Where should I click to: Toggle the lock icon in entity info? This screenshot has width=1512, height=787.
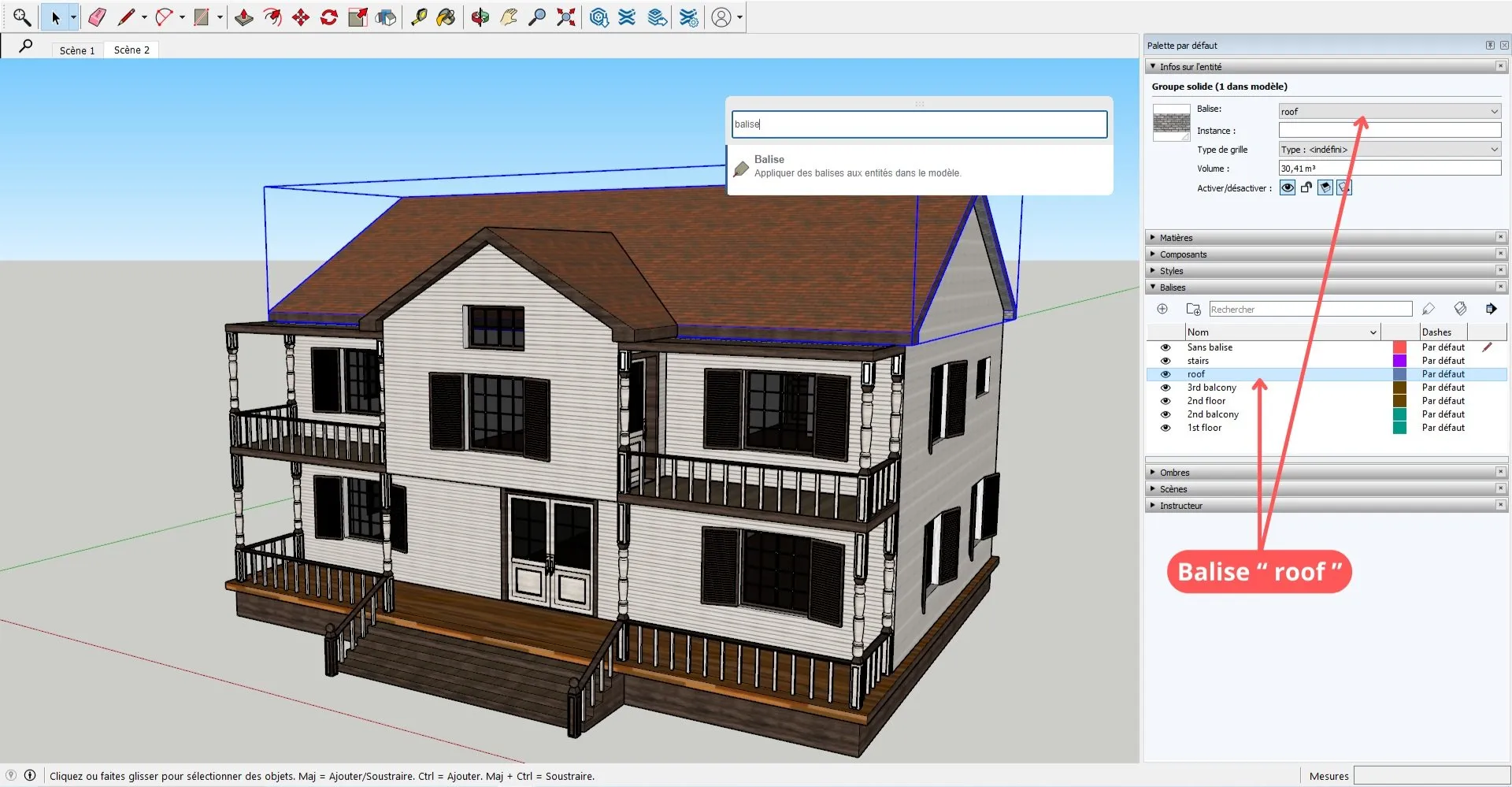1306,187
